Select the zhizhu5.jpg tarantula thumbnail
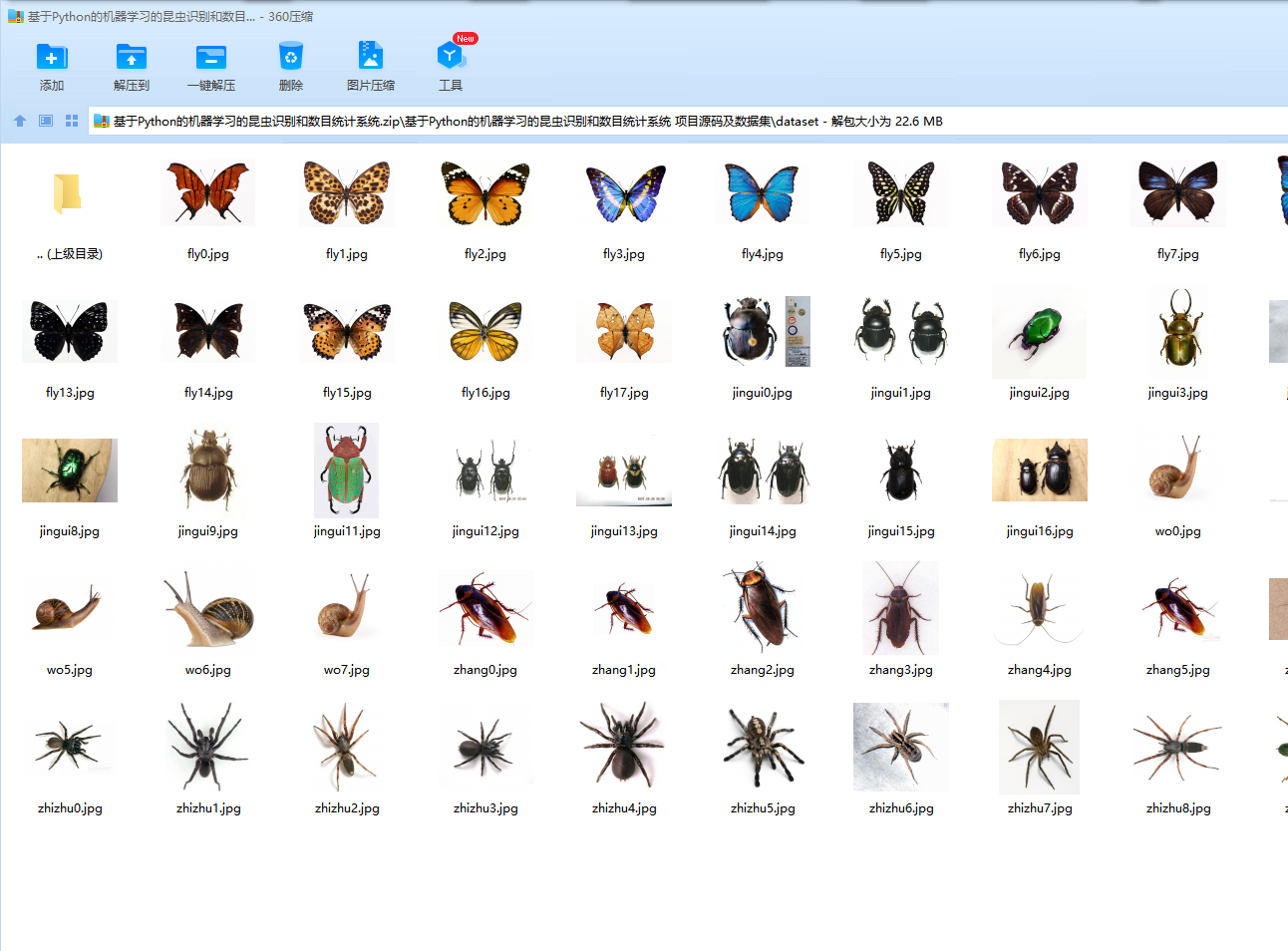 click(x=763, y=746)
